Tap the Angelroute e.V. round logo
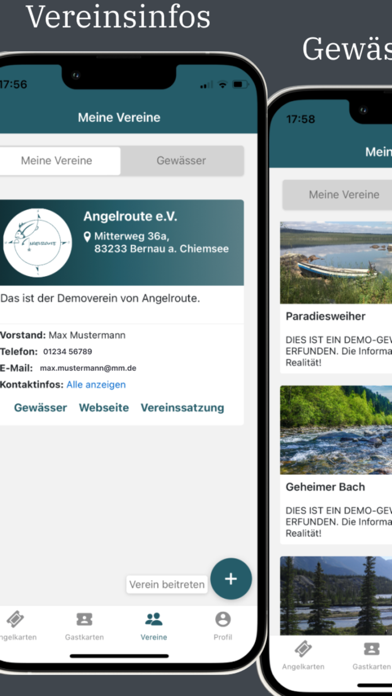The height and width of the screenshot is (696, 392). (37, 243)
